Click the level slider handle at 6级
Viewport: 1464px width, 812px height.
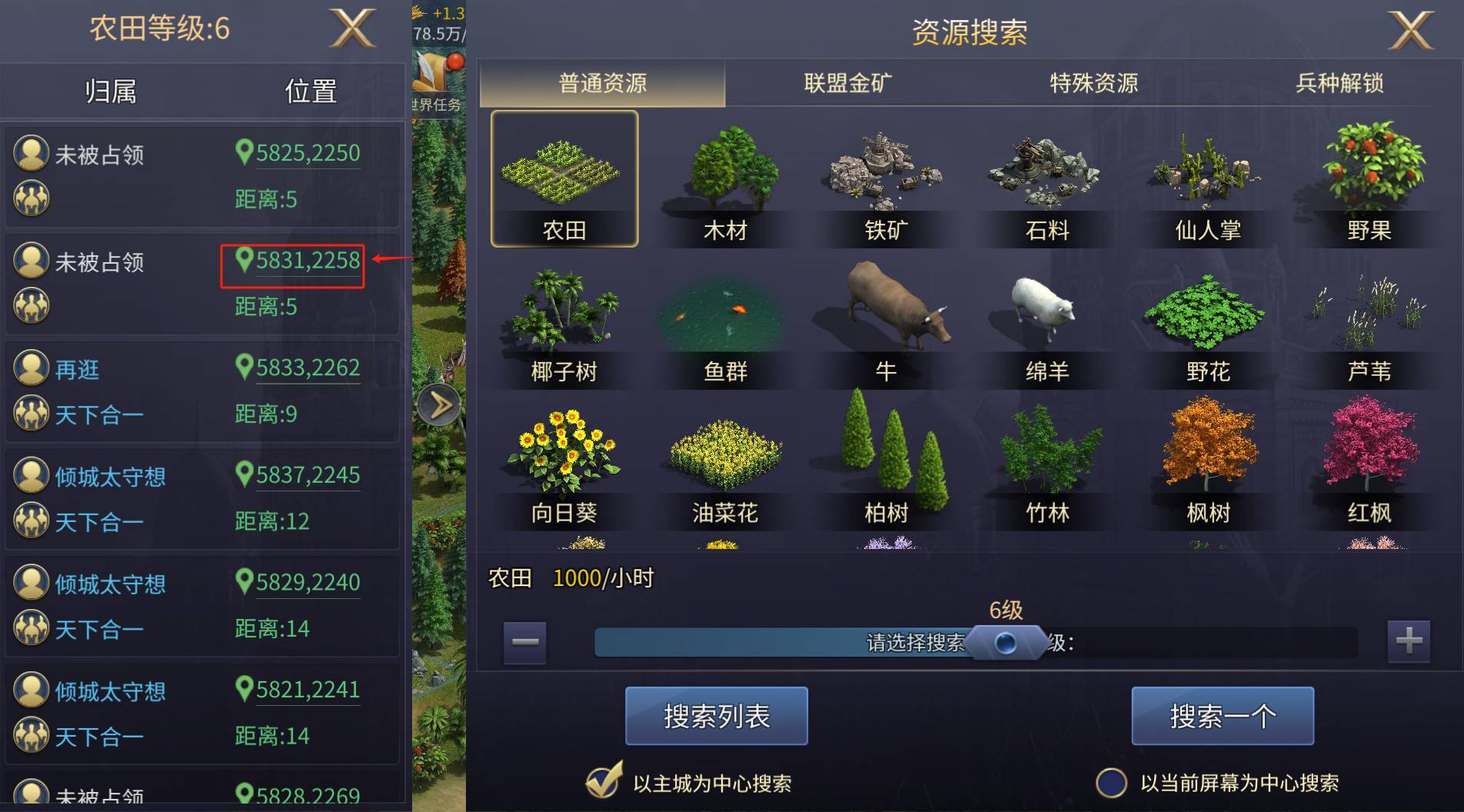point(1006,642)
